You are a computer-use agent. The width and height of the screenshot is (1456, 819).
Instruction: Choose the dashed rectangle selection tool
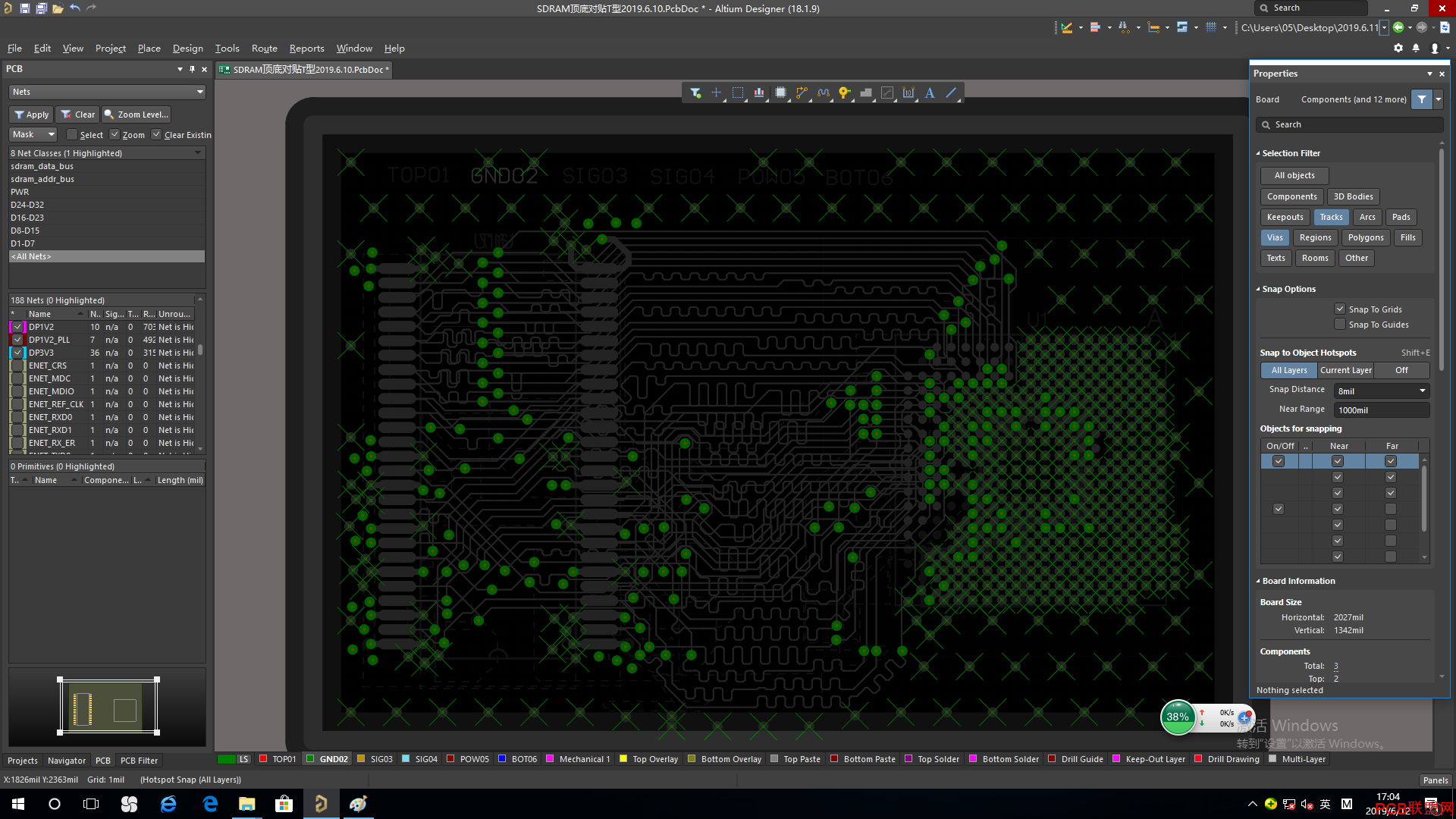click(738, 93)
